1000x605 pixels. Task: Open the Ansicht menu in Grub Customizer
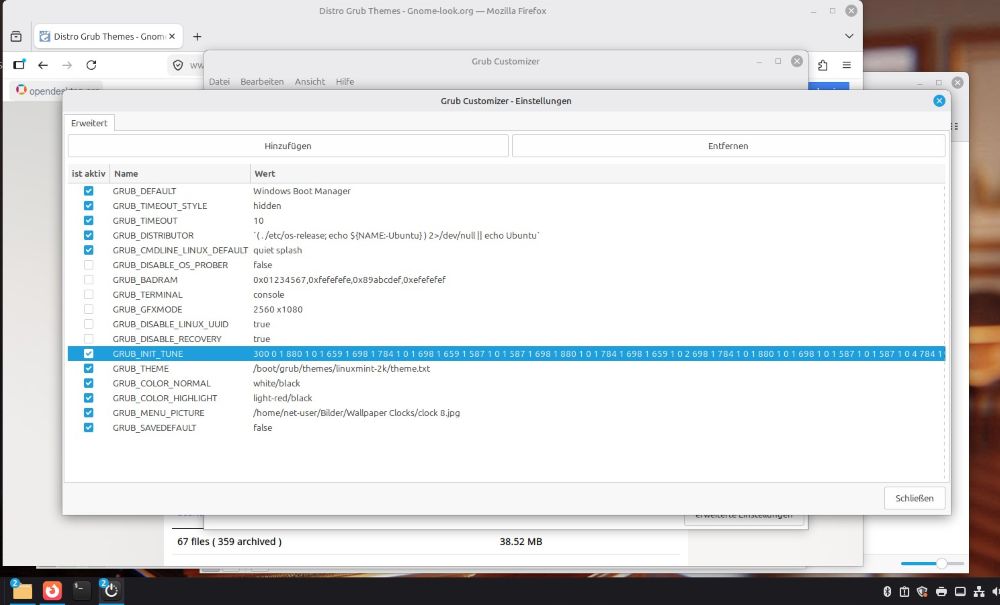(309, 81)
